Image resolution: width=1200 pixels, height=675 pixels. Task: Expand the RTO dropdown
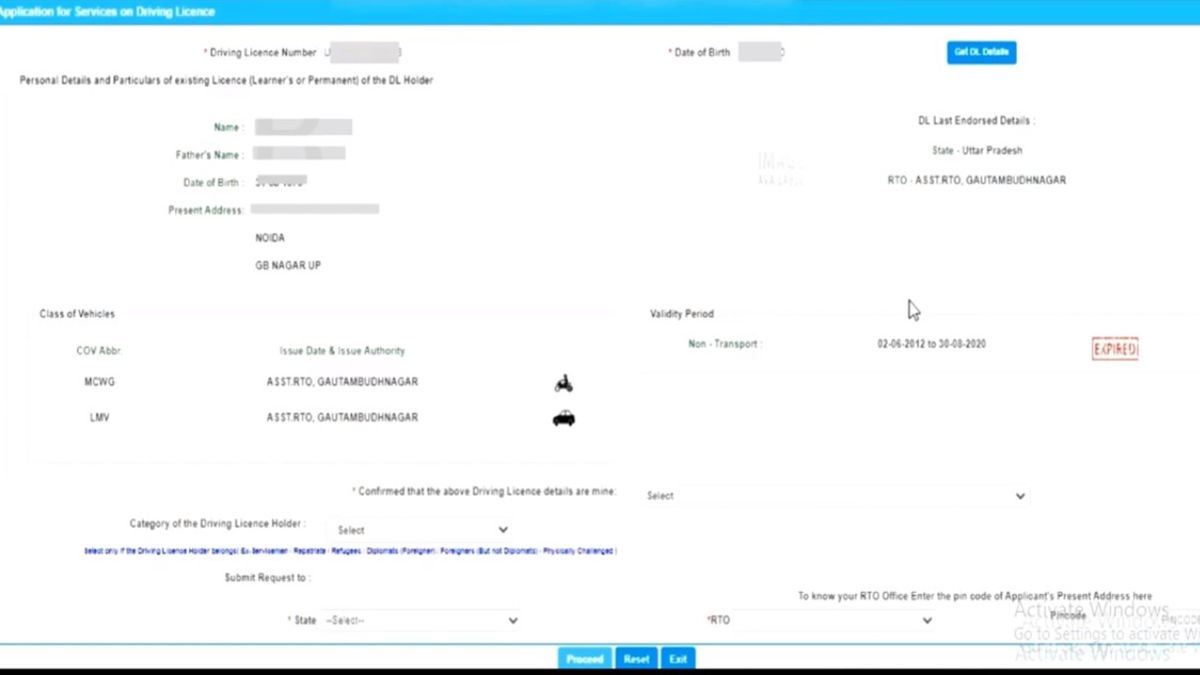(835, 621)
